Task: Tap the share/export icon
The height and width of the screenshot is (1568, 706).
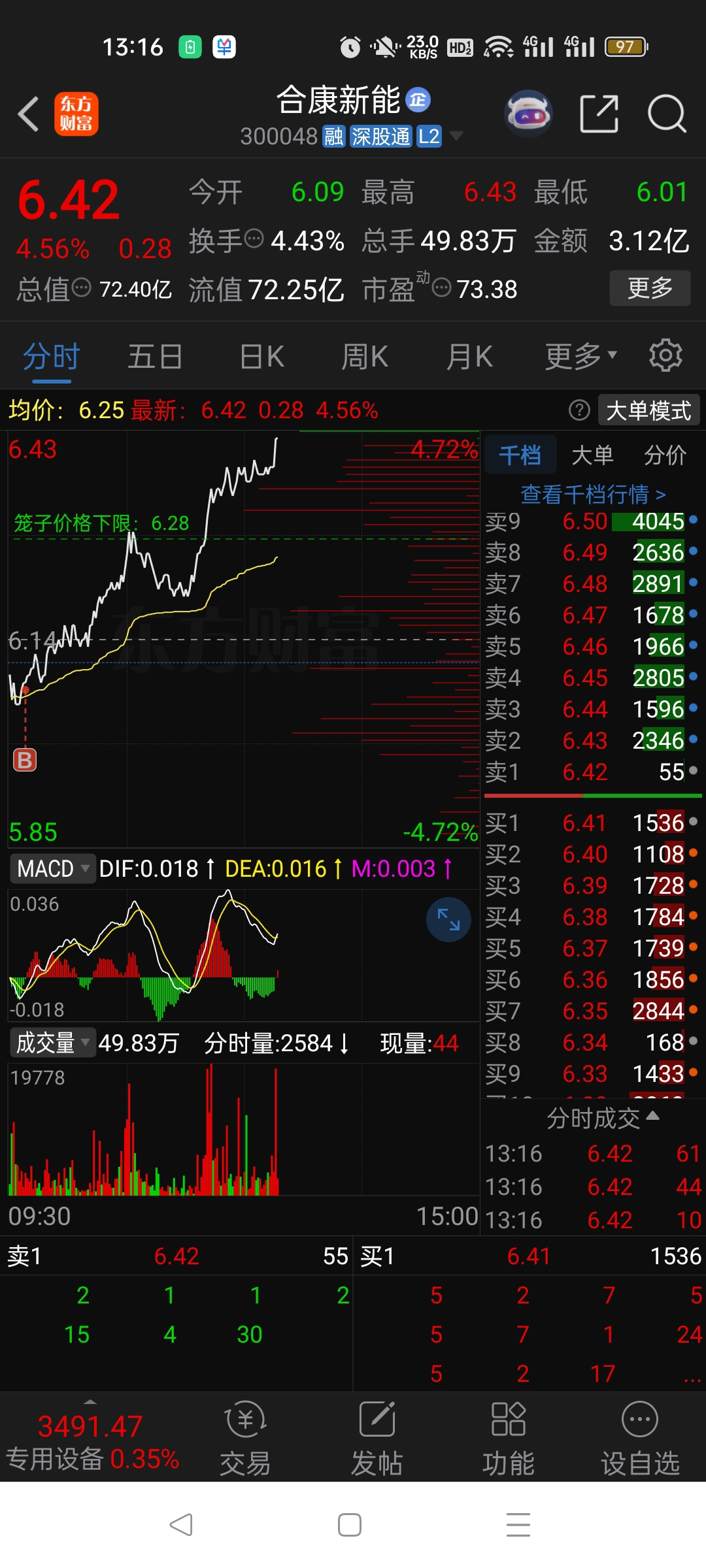Action: click(x=599, y=114)
